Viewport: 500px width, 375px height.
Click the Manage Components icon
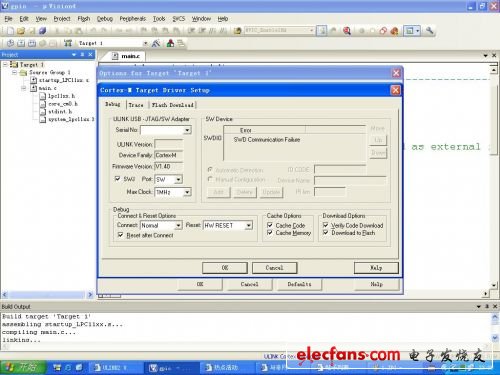click(170, 43)
